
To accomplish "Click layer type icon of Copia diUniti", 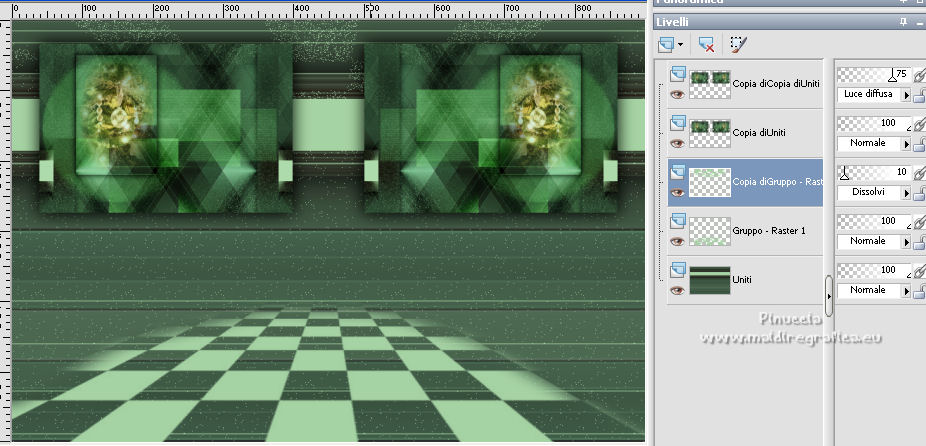I will (x=678, y=123).
